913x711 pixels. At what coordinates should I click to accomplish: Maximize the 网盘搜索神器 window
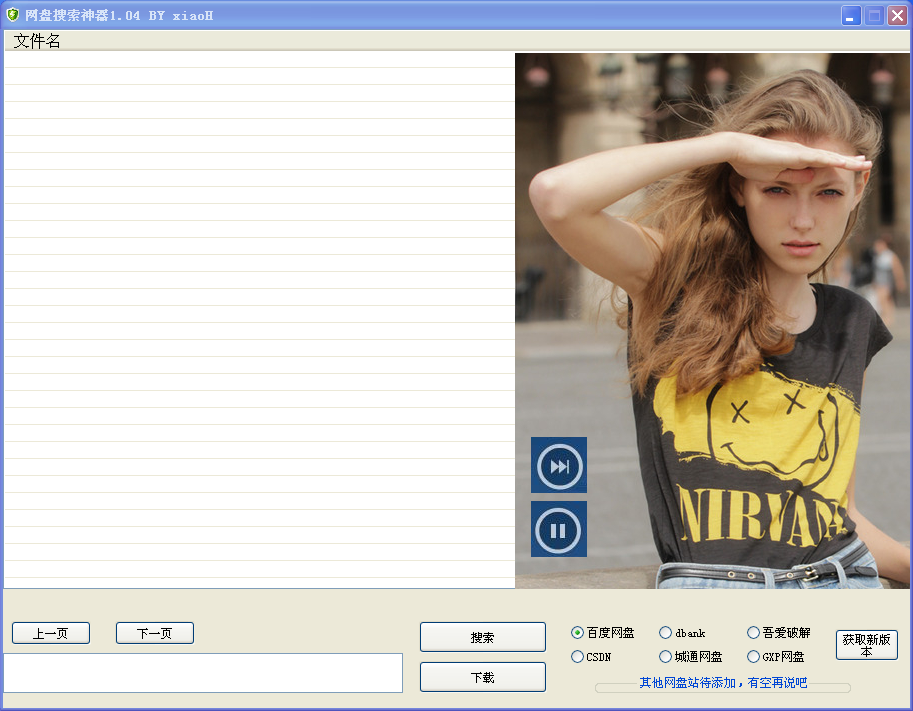tap(874, 16)
